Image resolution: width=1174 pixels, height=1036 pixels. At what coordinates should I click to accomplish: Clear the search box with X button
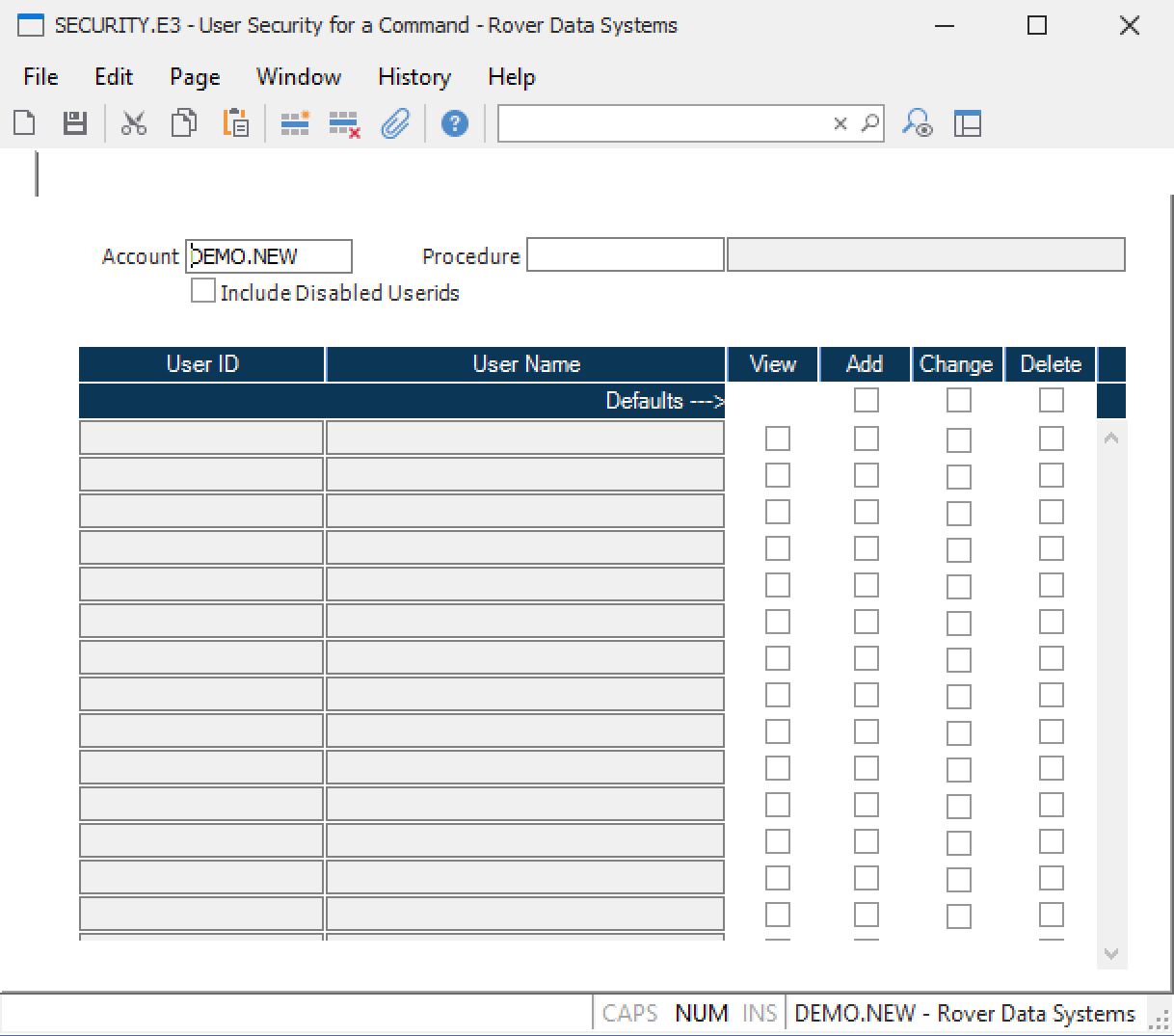click(x=840, y=123)
